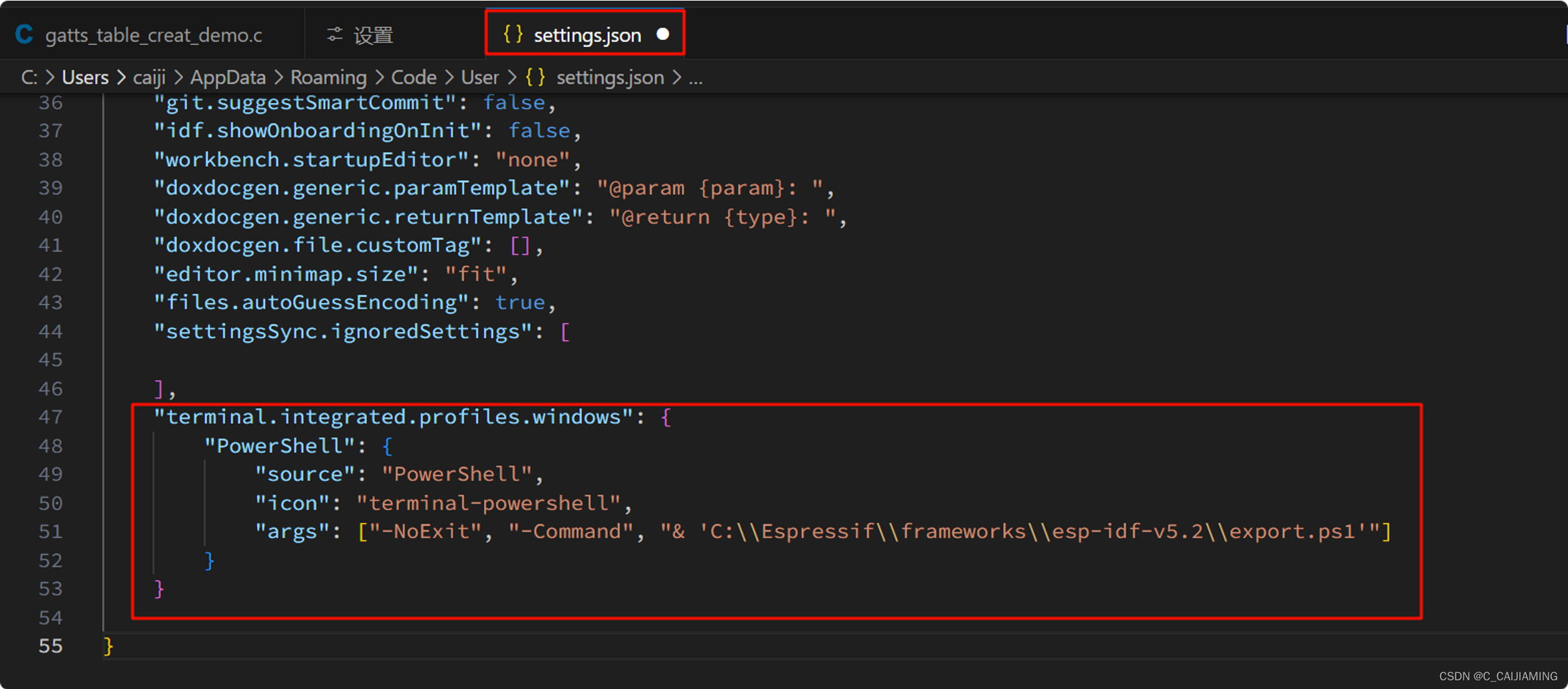This screenshot has height=689, width=1568.
Task: Click line number 36 in gutter
Action: click(51, 102)
